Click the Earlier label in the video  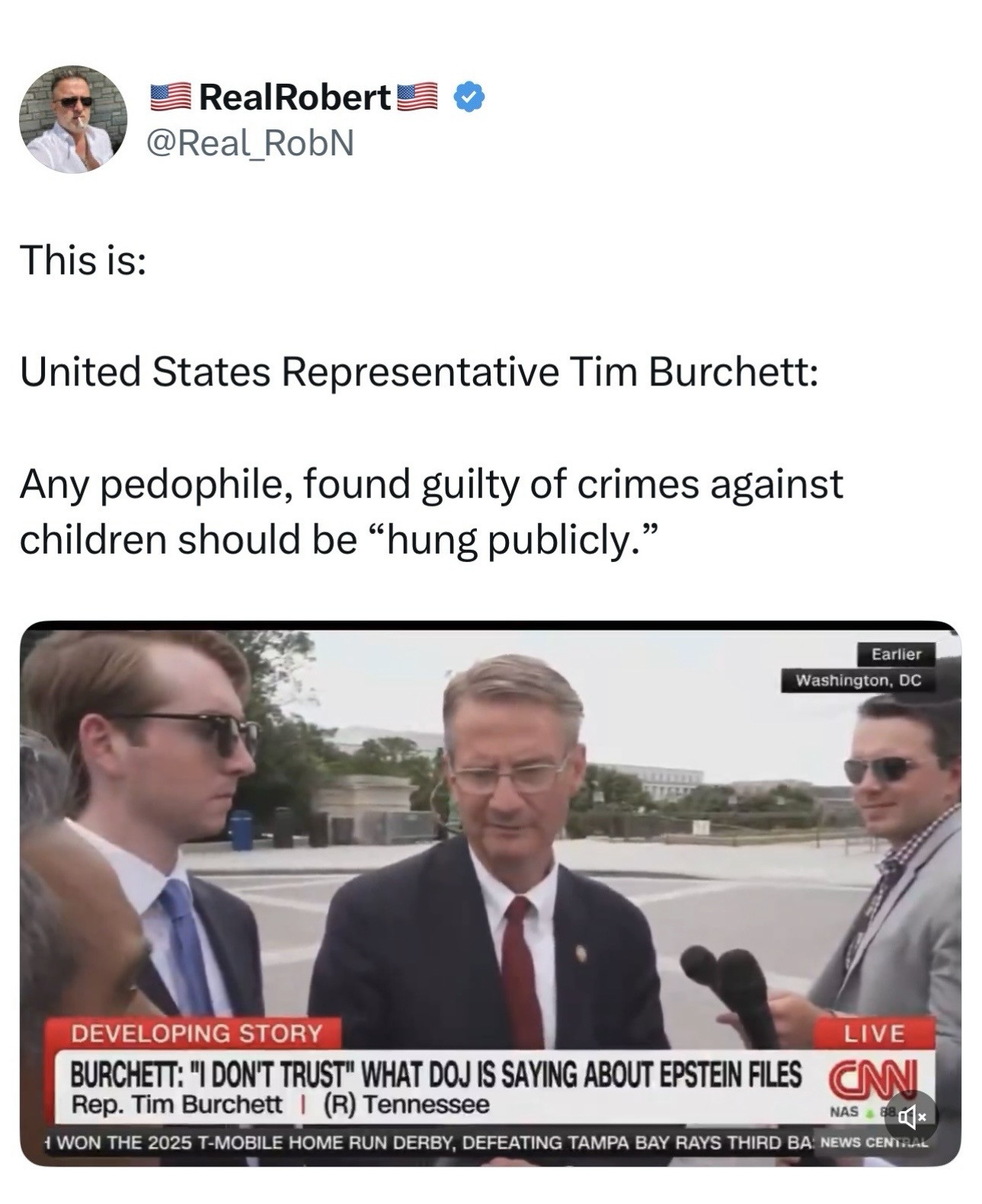pos(896,654)
